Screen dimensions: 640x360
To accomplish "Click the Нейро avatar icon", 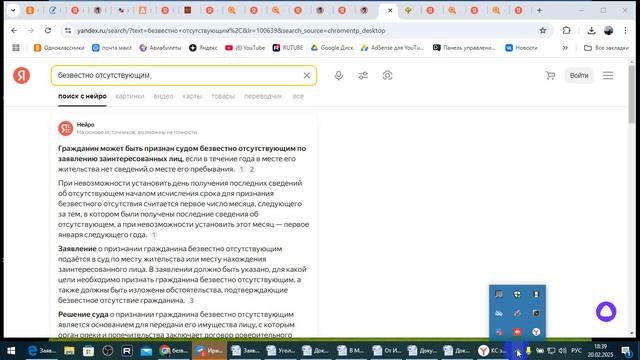I will click(65, 128).
